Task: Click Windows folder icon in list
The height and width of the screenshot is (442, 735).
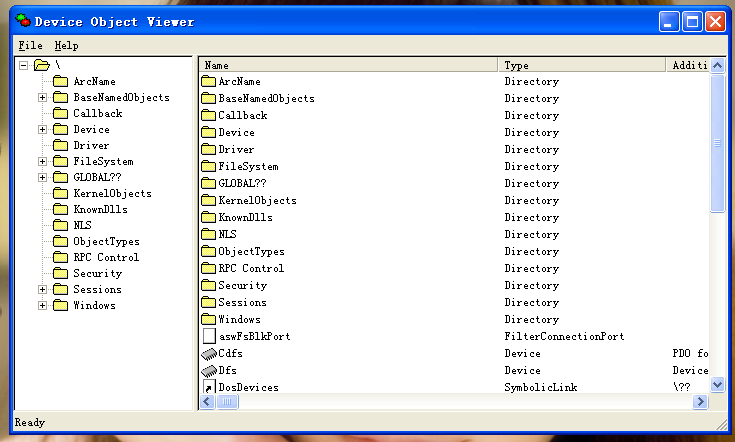Action: [x=209, y=319]
